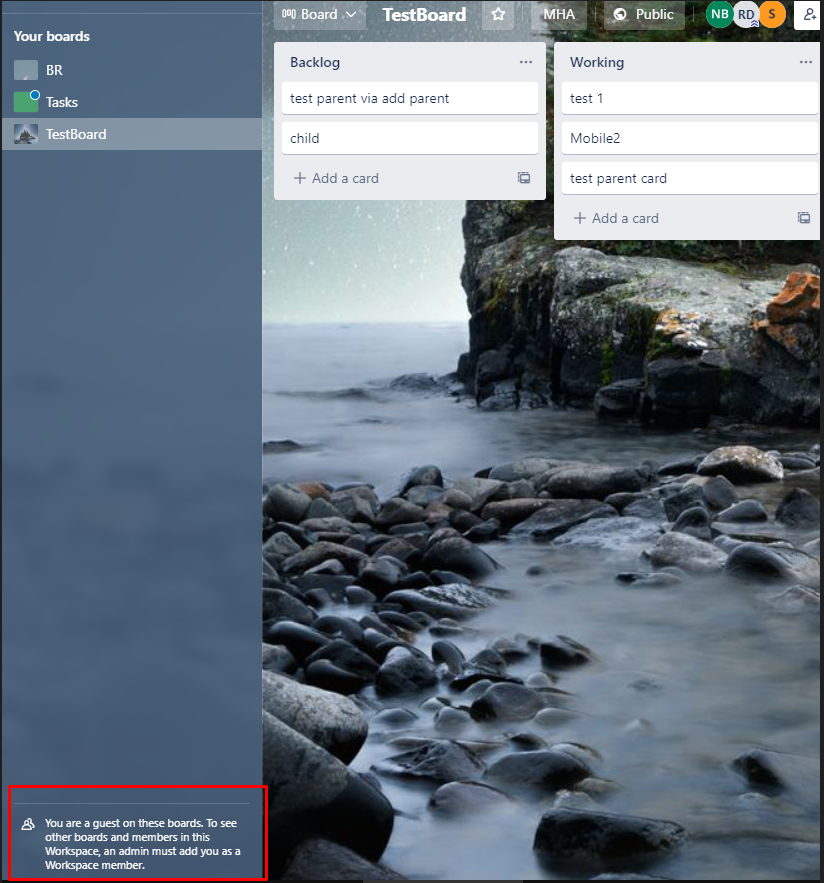Click the TestBoard title to rename
This screenshot has height=883, width=824.
pos(424,15)
